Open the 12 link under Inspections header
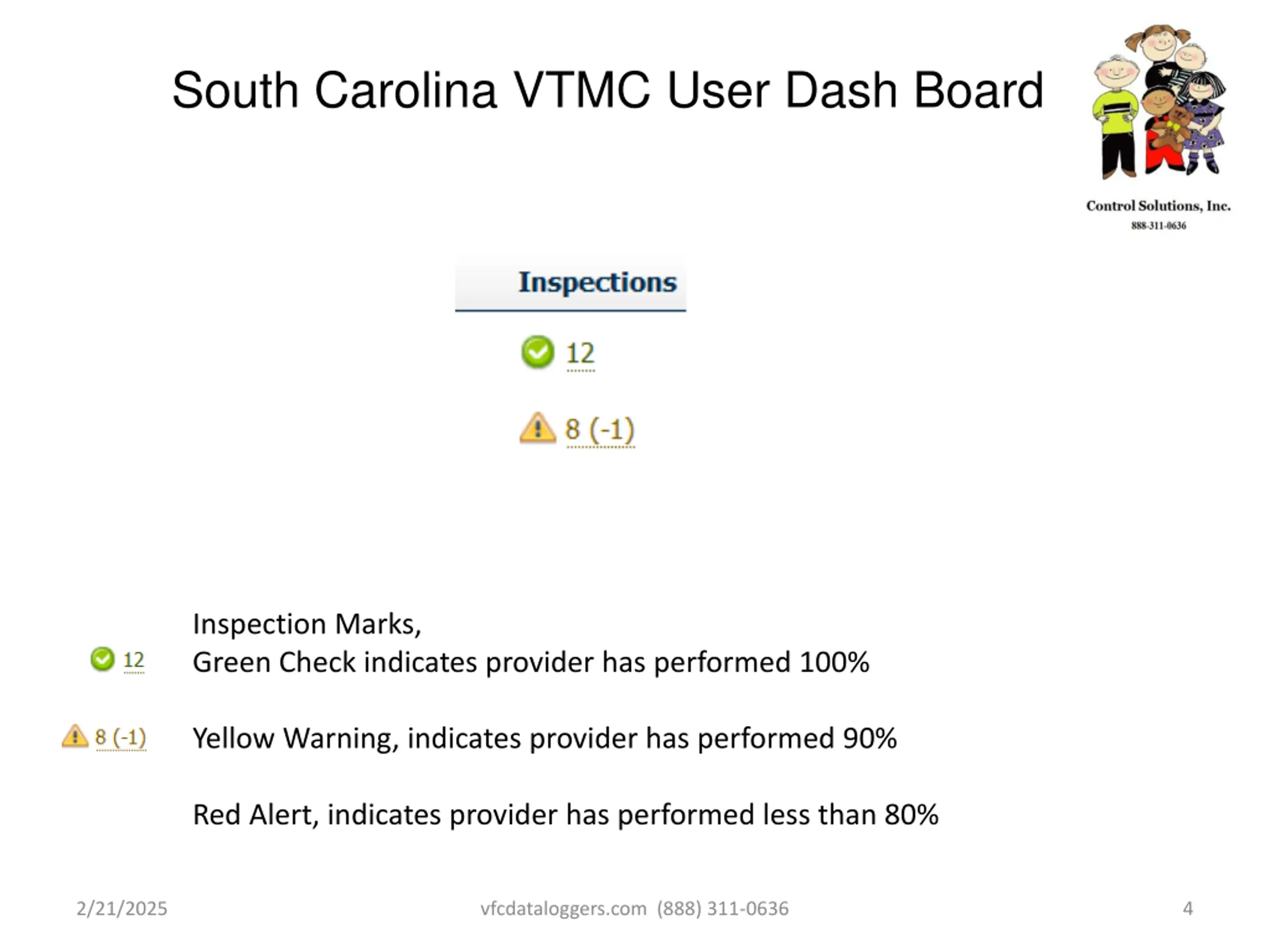 (580, 353)
